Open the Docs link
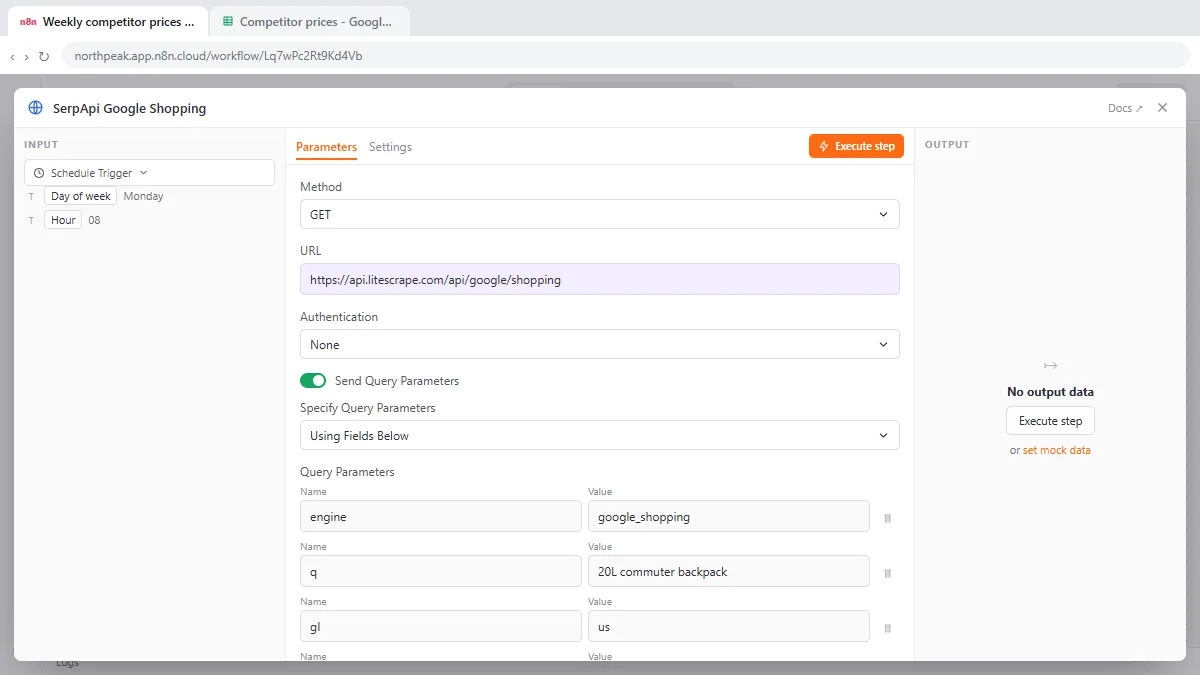 coord(1125,108)
